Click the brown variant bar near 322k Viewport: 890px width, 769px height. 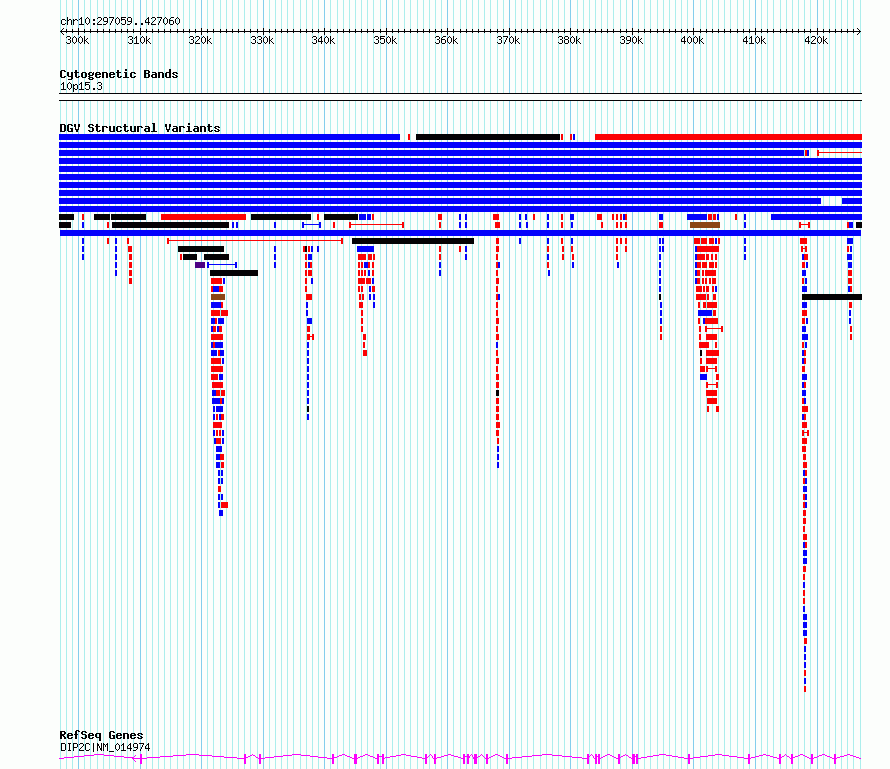tap(218, 297)
